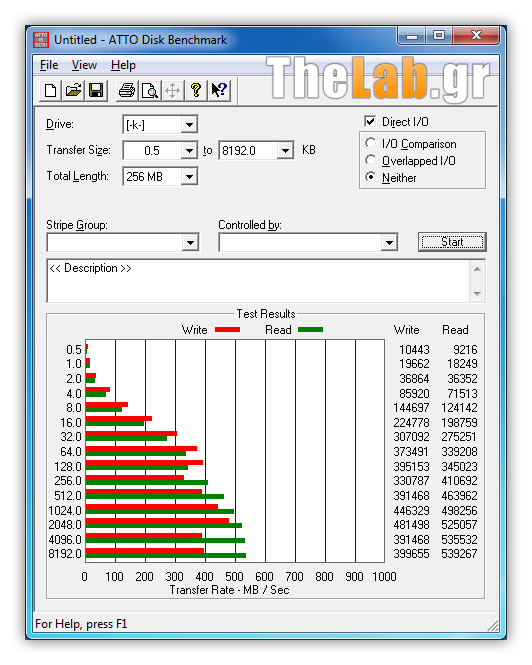Save results using the floppy disk icon

point(96,90)
